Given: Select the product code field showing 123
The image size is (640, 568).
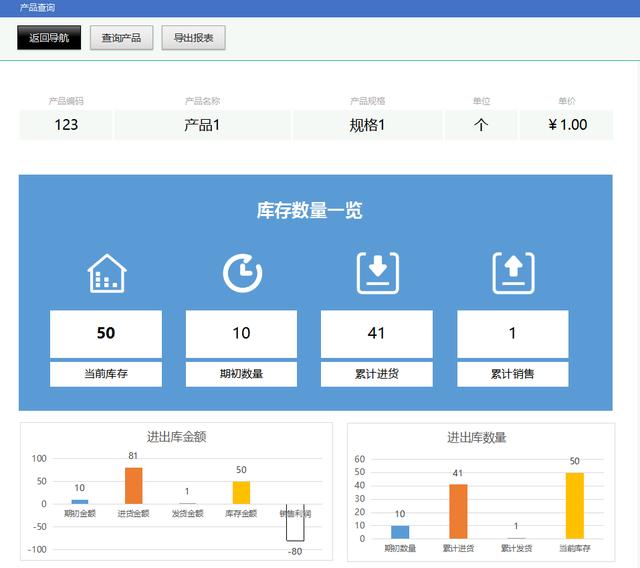Looking at the screenshot, I should pyautogui.click(x=66, y=125).
